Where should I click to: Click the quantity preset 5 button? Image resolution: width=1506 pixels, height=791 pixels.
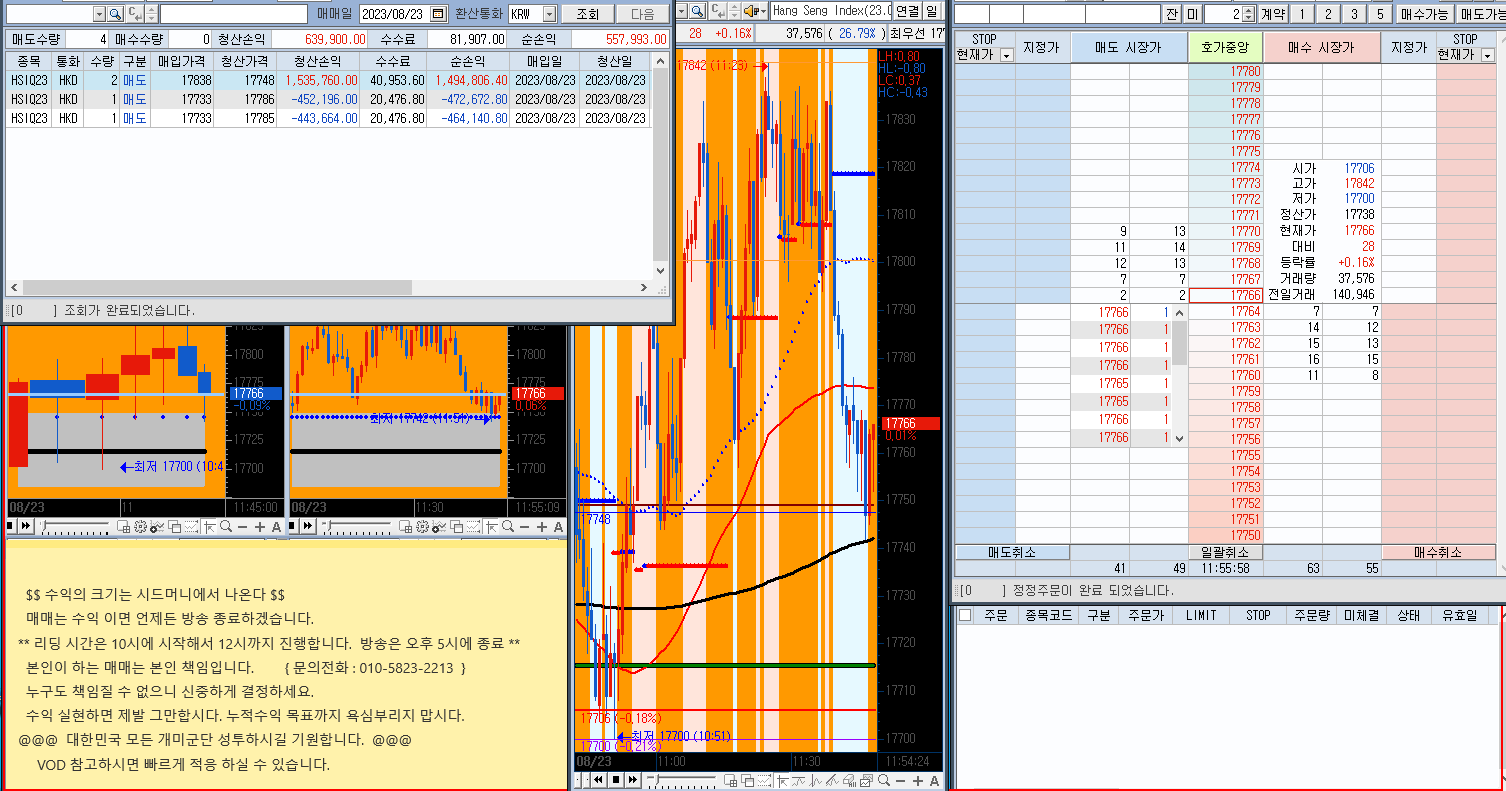pos(1379,14)
